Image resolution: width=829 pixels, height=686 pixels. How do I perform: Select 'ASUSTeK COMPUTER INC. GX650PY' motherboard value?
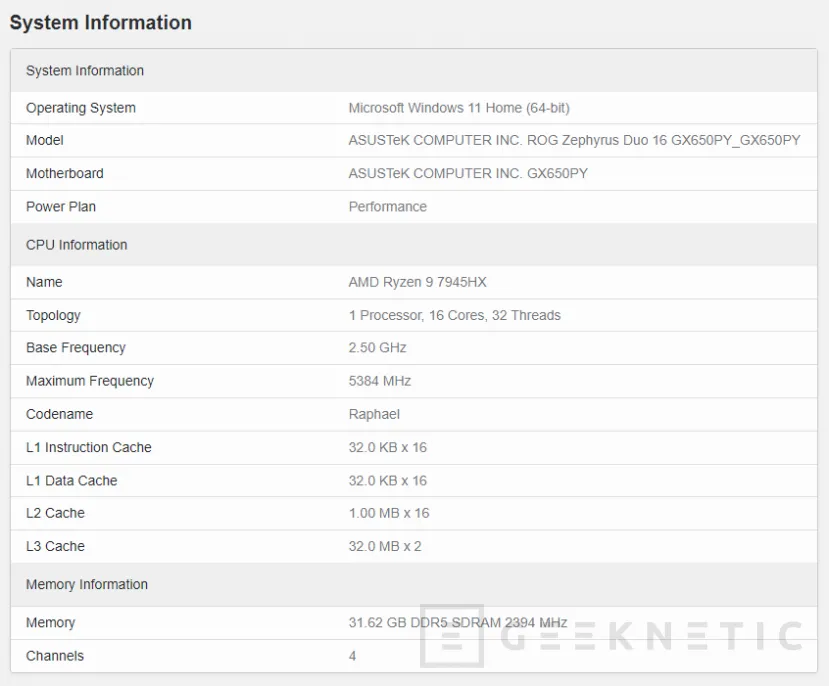click(x=468, y=173)
